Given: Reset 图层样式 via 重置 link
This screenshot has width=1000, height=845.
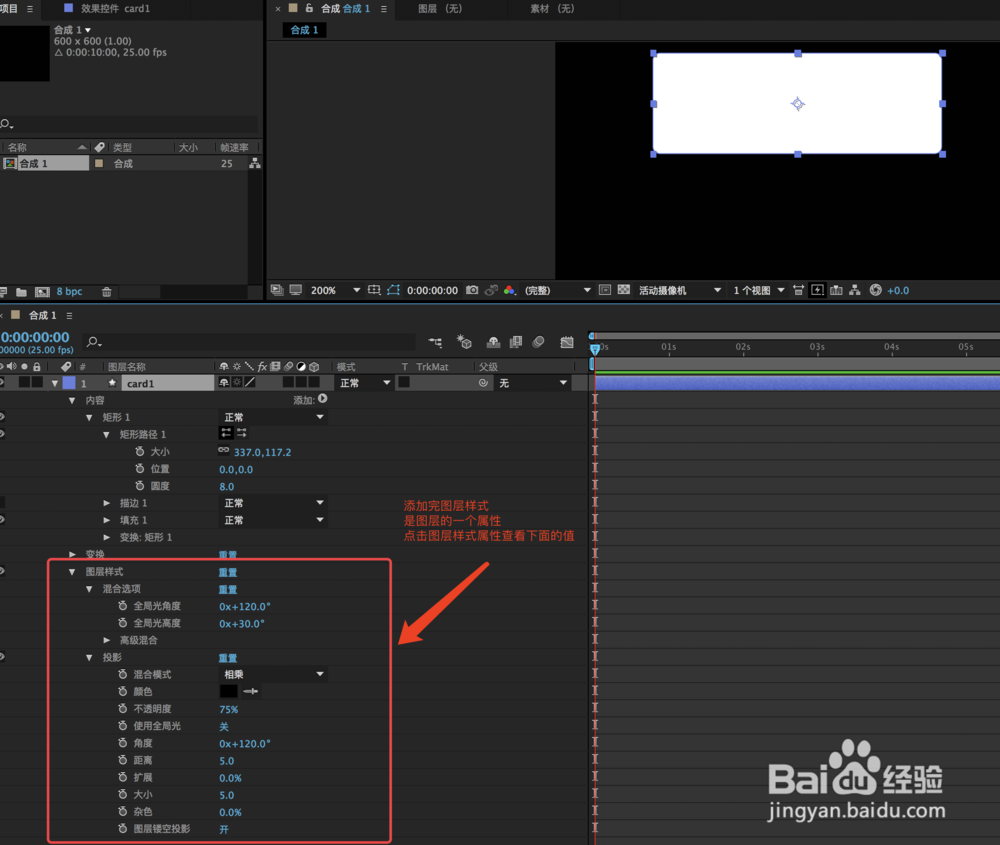Looking at the screenshot, I should pos(228,573).
